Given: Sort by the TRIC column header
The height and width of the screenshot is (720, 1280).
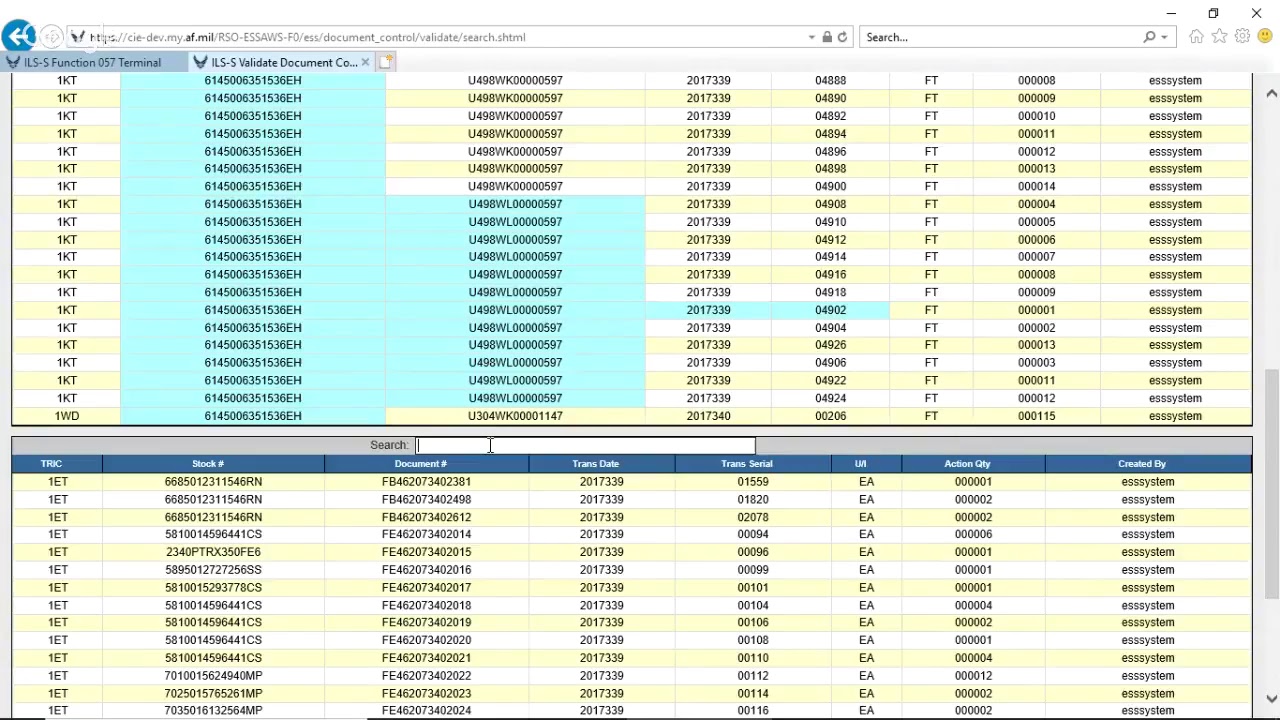Looking at the screenshot, I should (52, 464).
